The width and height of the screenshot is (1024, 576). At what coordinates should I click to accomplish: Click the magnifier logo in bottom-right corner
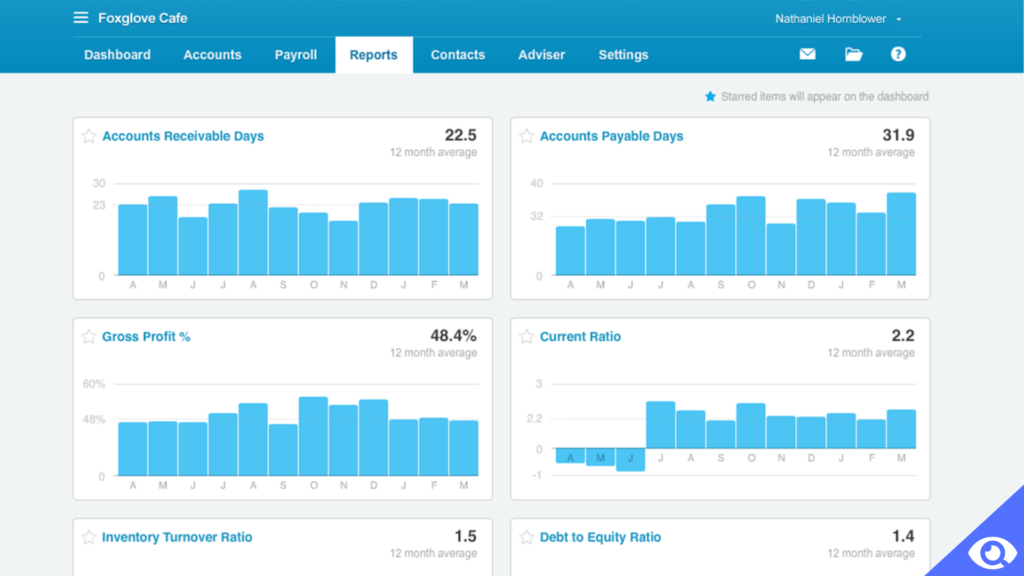(991, 552)
